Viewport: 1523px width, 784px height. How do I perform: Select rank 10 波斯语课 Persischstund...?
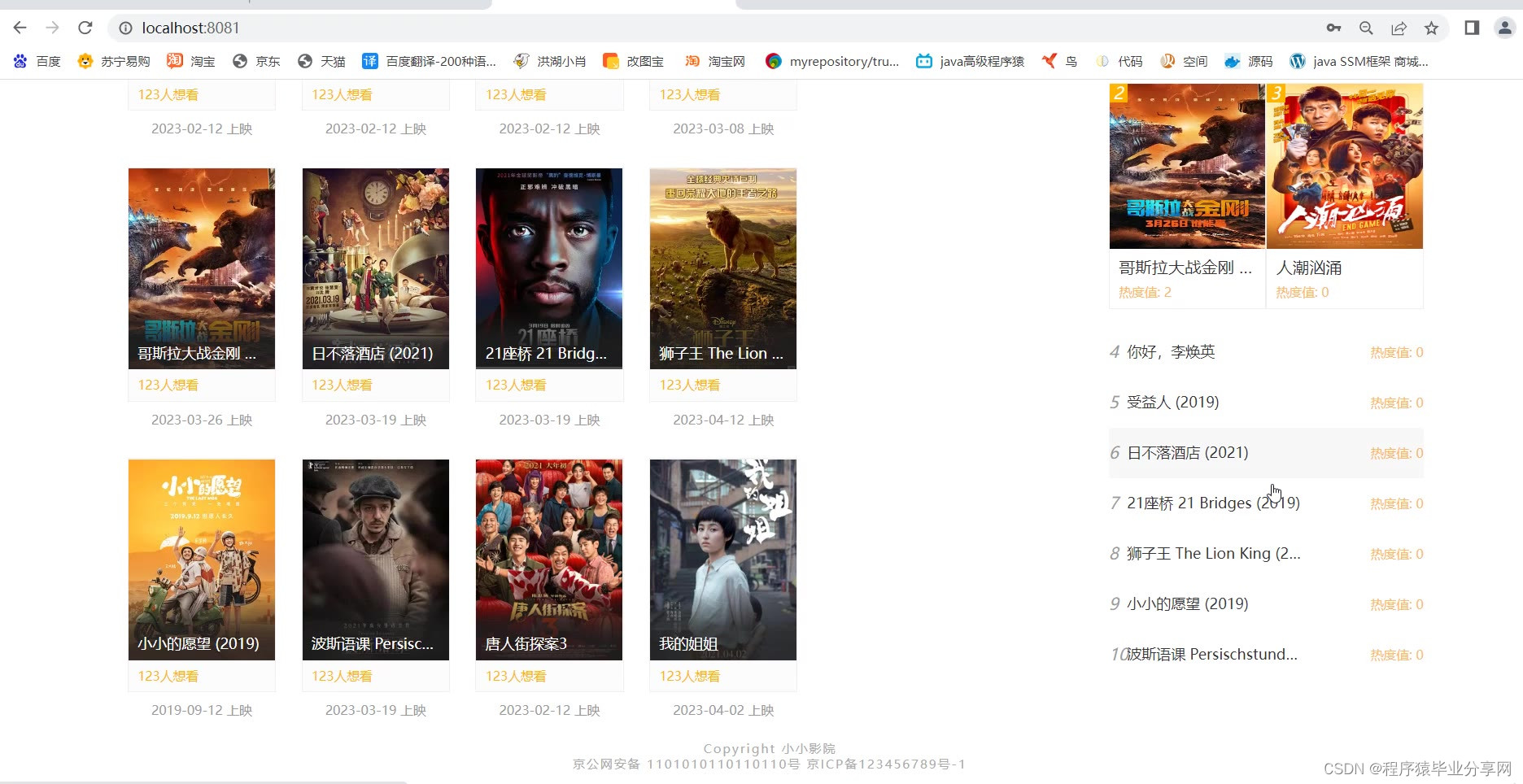point(1267,655)
